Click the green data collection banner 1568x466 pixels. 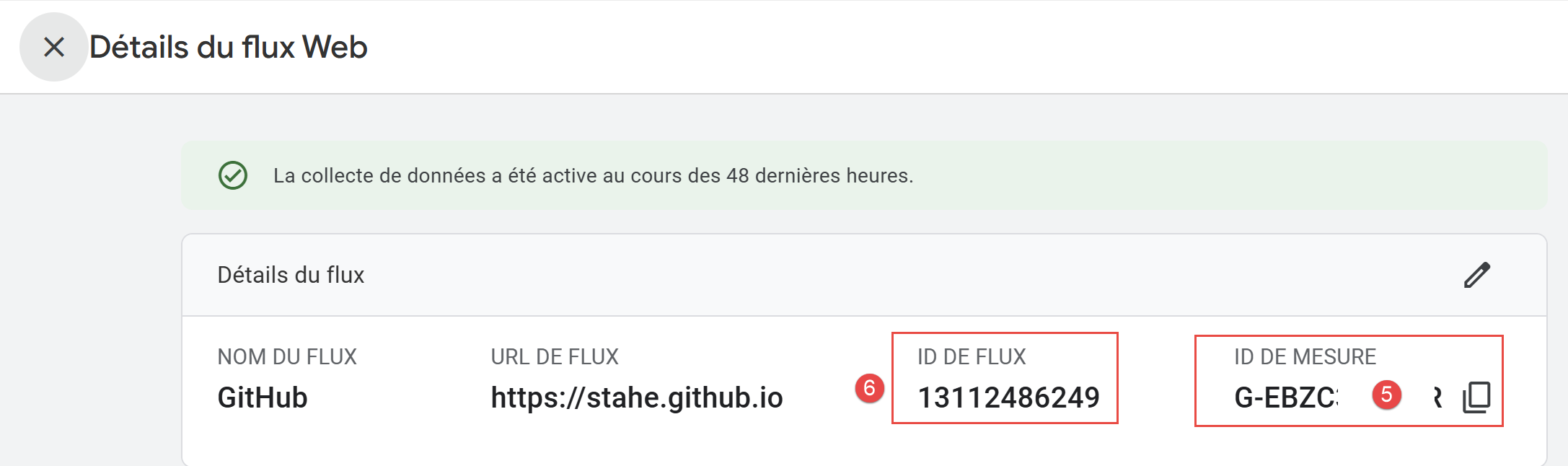(1226, 175)
